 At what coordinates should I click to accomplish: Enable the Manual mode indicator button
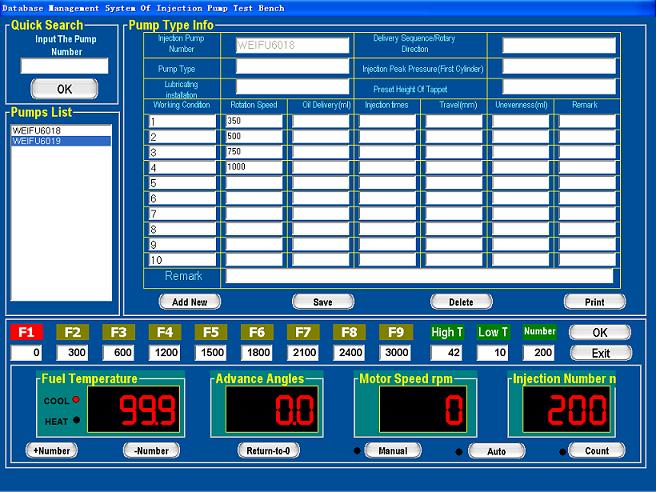pyautogui.click(x=393, y=450)
